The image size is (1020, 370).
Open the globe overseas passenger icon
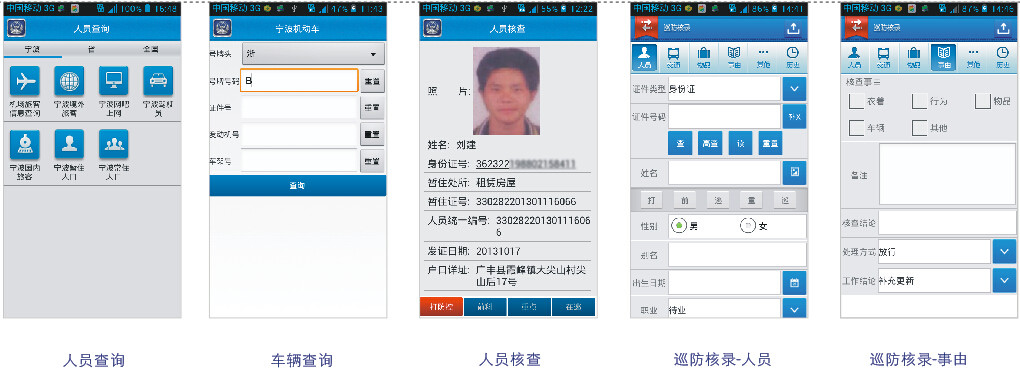coord(70,81)
